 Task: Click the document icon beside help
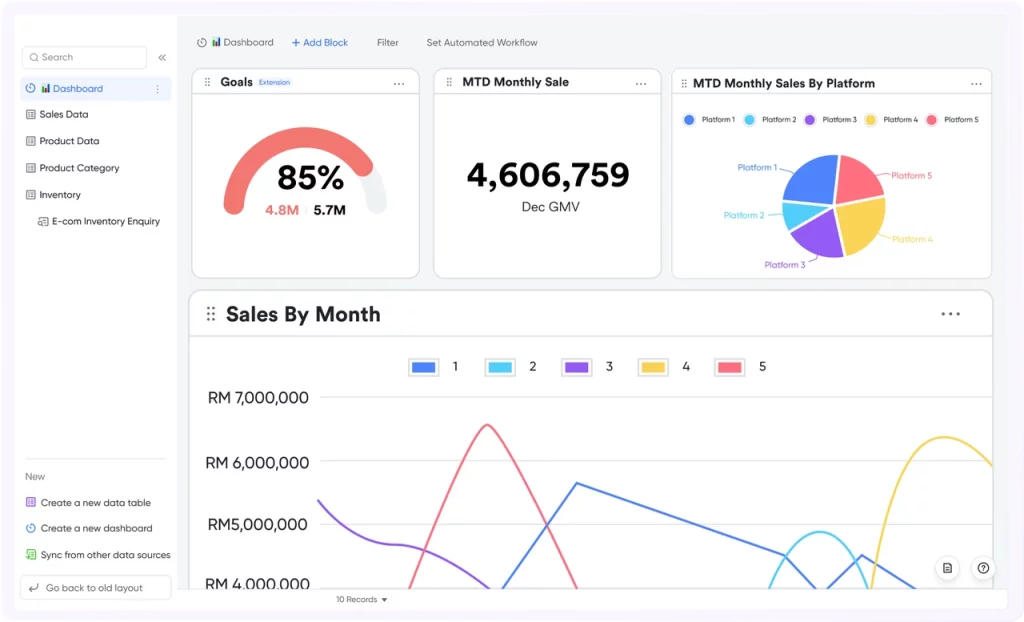(x=947, y=568)
